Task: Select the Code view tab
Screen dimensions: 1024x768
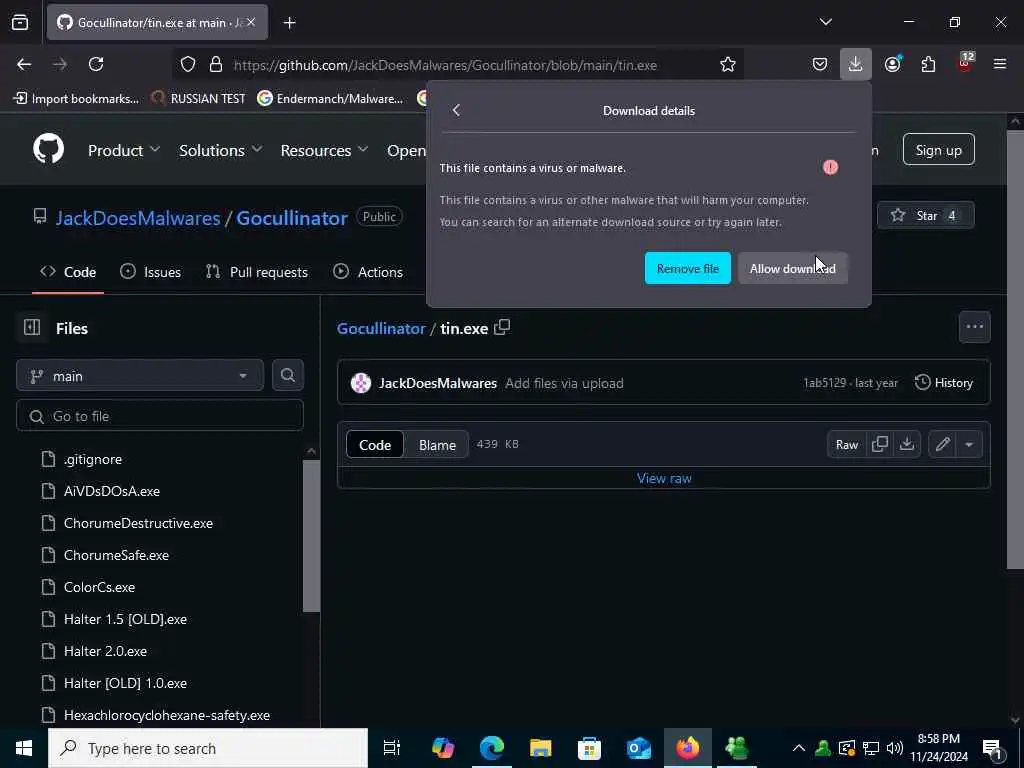Action: [375, 444]
